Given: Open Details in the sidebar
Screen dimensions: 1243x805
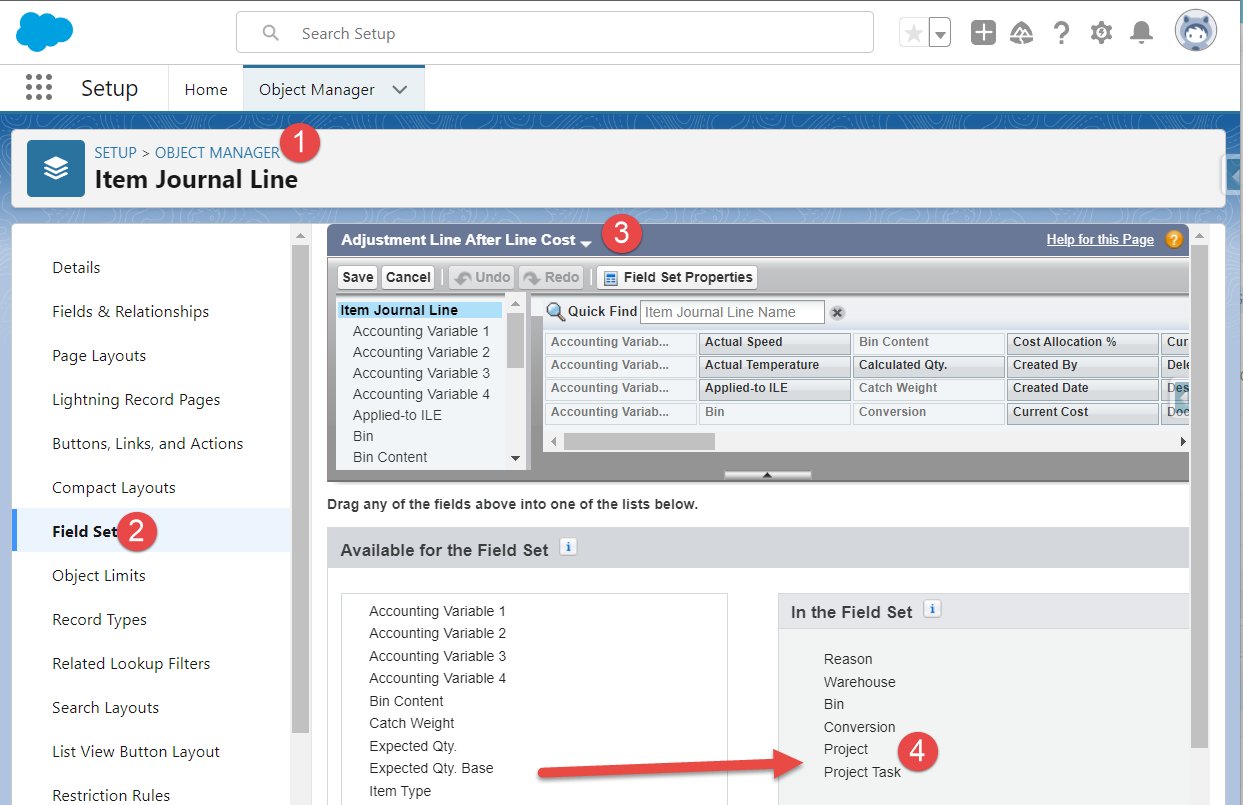Looking at the screenshot, I should (x=76, y=267).
